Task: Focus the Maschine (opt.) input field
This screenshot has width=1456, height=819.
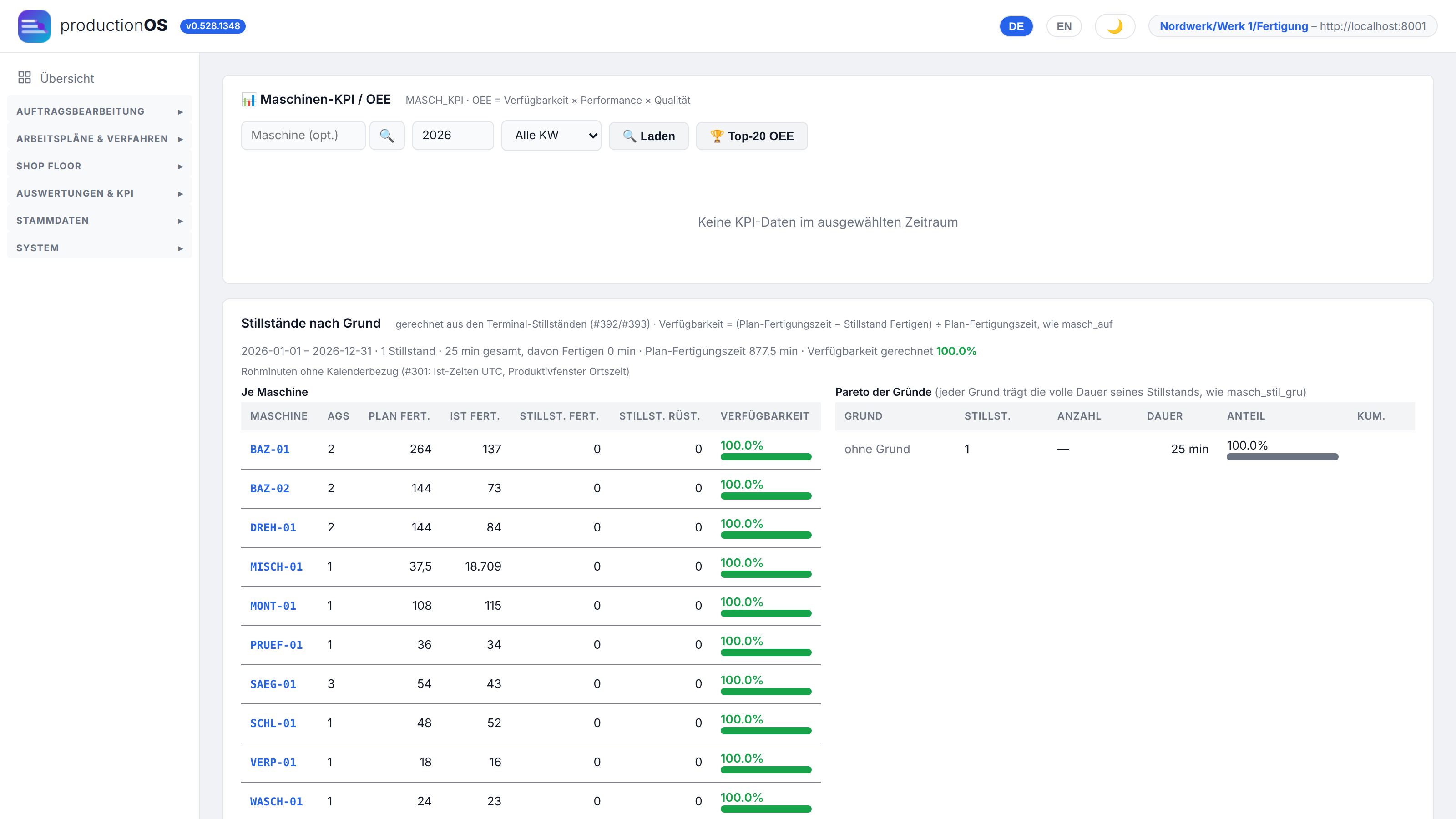Action: point(303,136)
